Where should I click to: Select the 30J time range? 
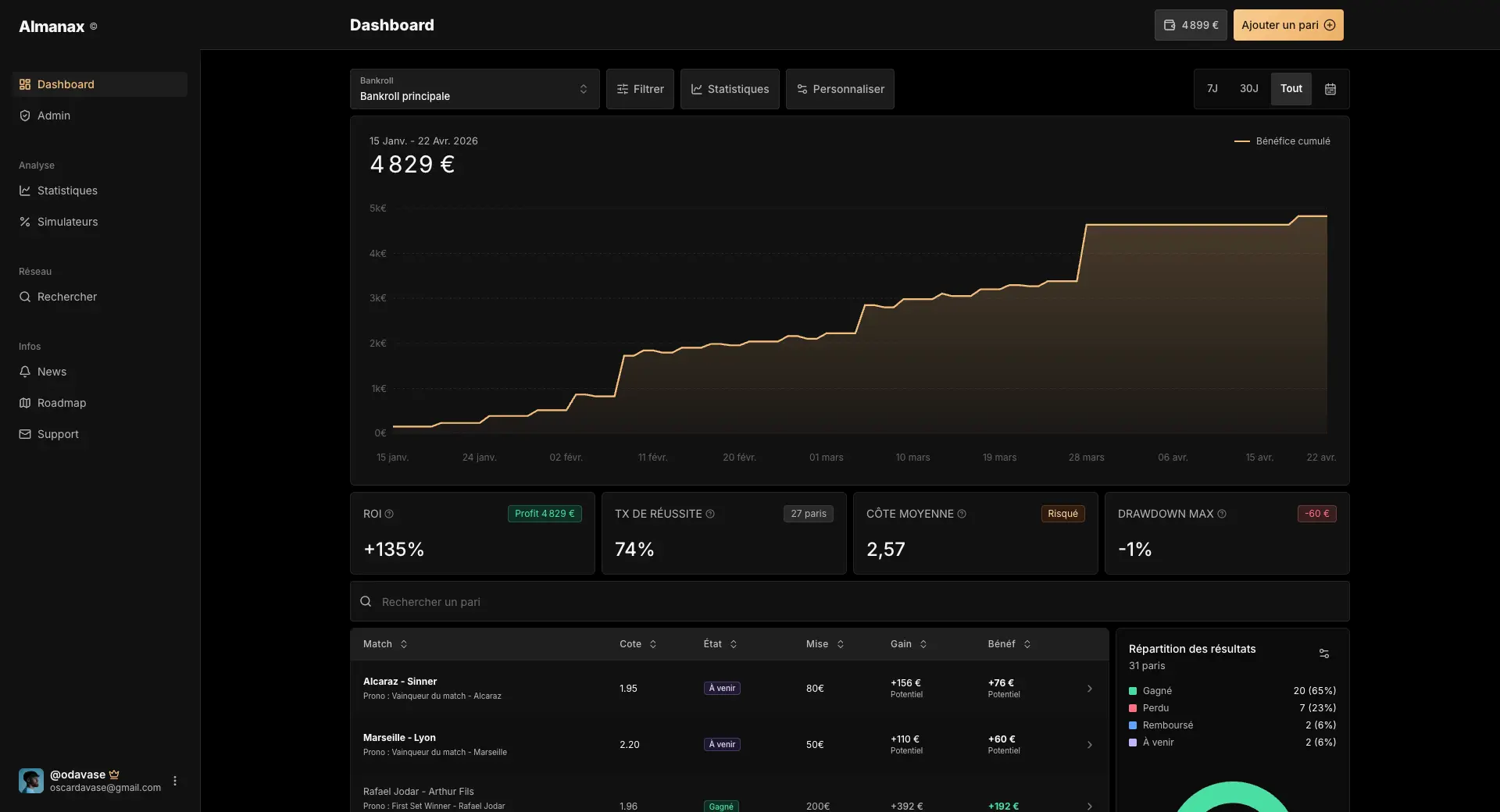[x=1249, y=89]
